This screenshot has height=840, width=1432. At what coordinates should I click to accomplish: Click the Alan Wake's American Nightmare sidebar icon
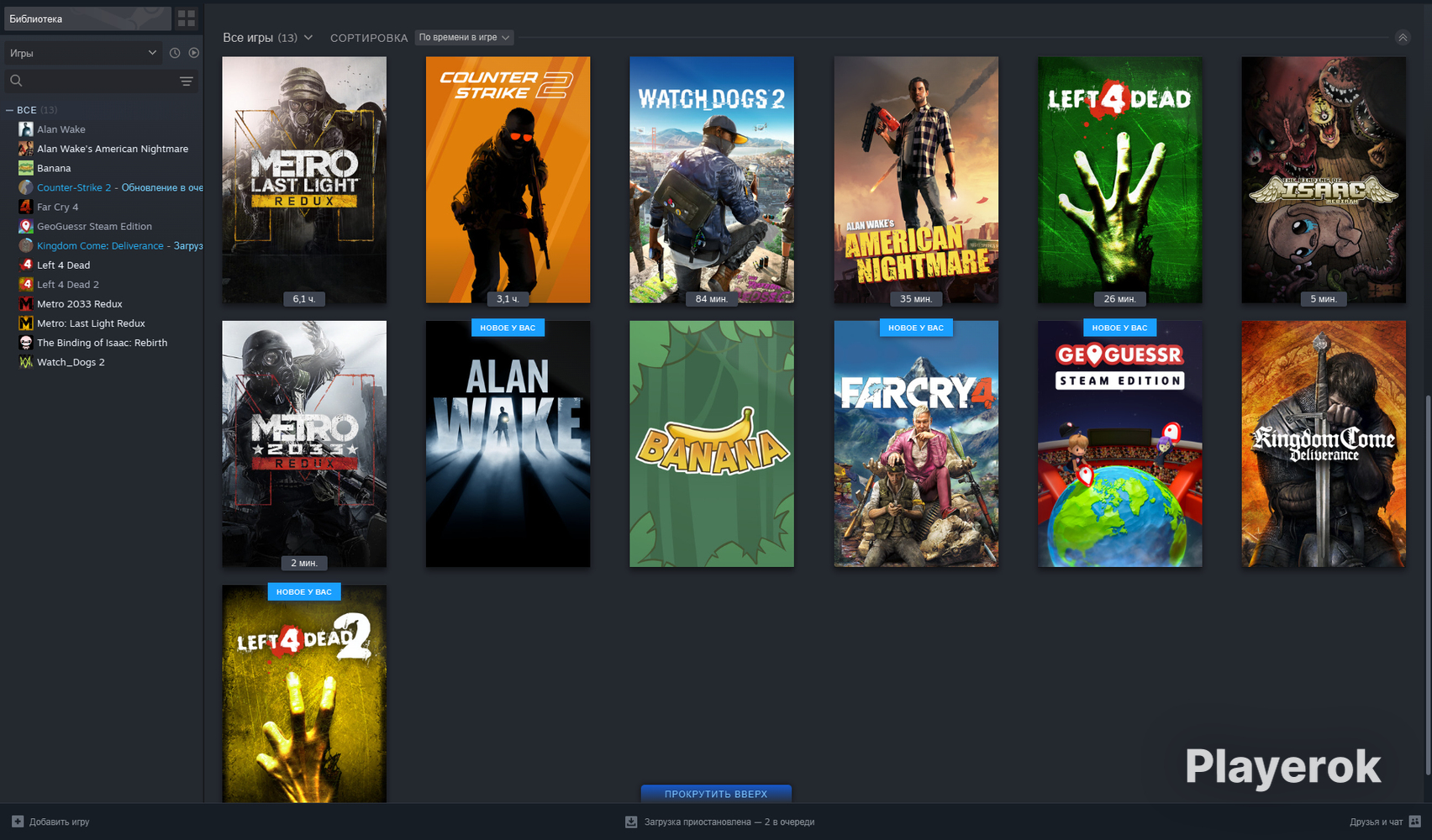26,149
